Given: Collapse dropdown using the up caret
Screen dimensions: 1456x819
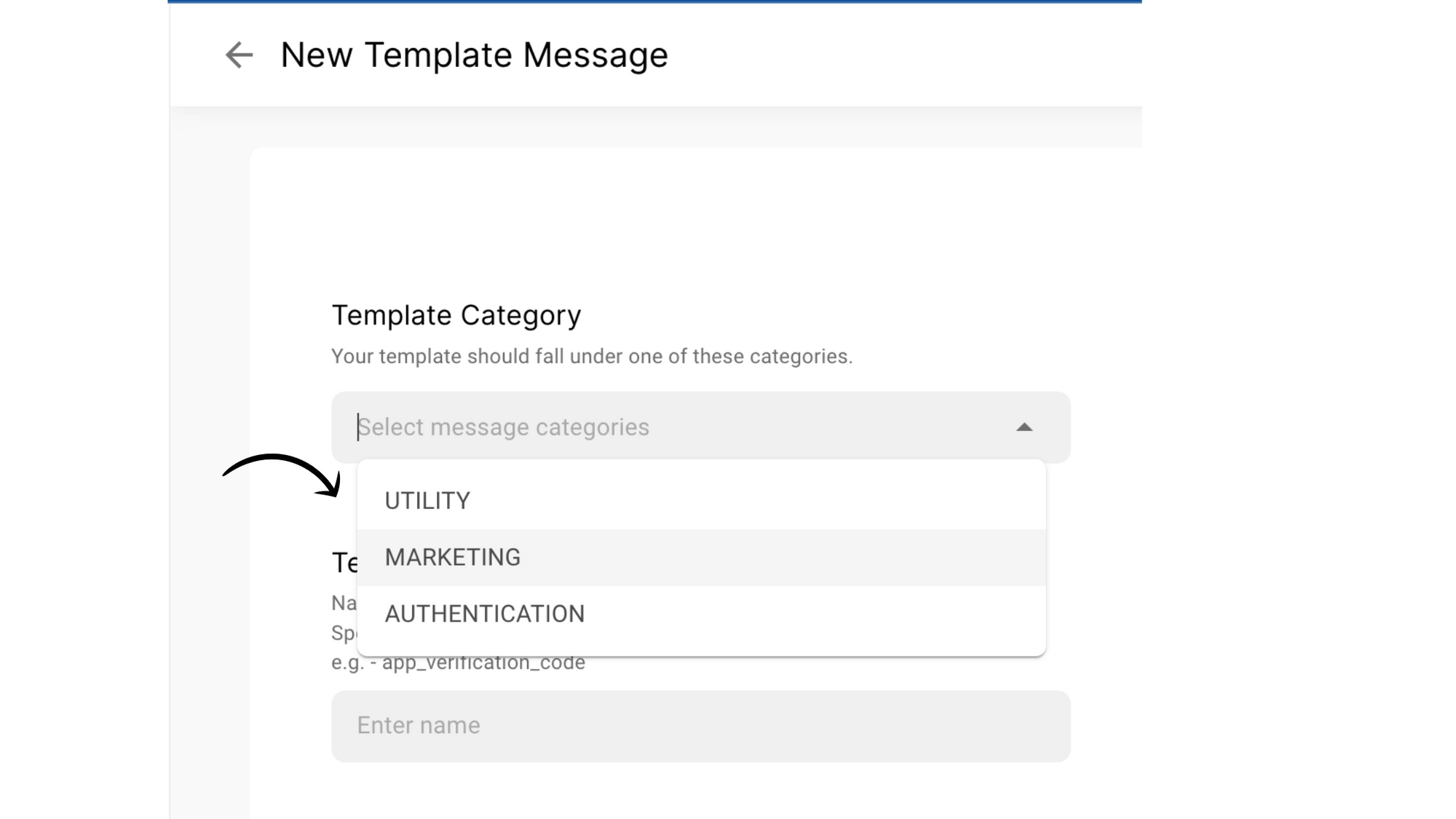Looking at the screenshot, I should click(x=1024, y=427).
